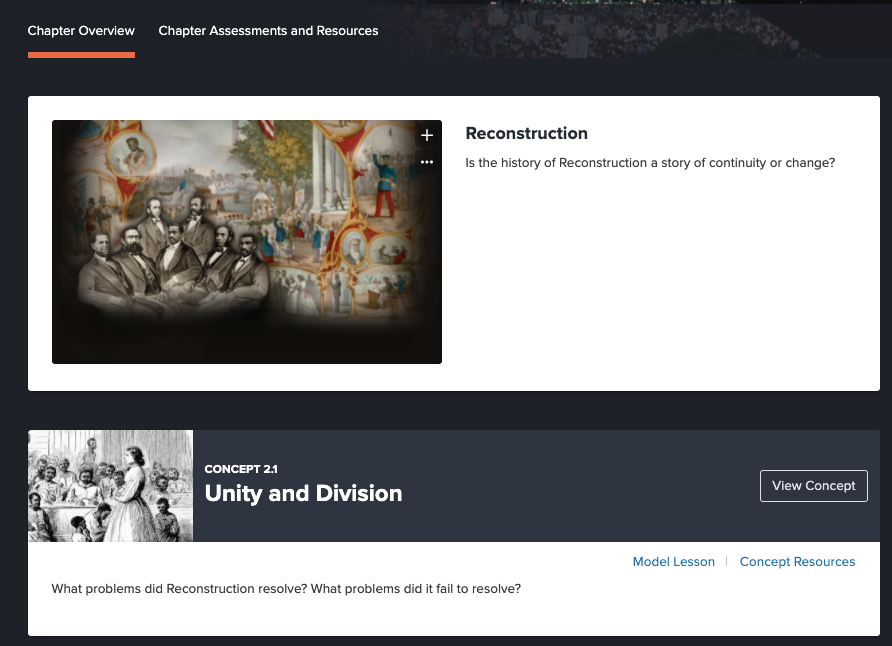
Task: Switch to the Chapter Overview tab
Action: (x=81, y=31)
